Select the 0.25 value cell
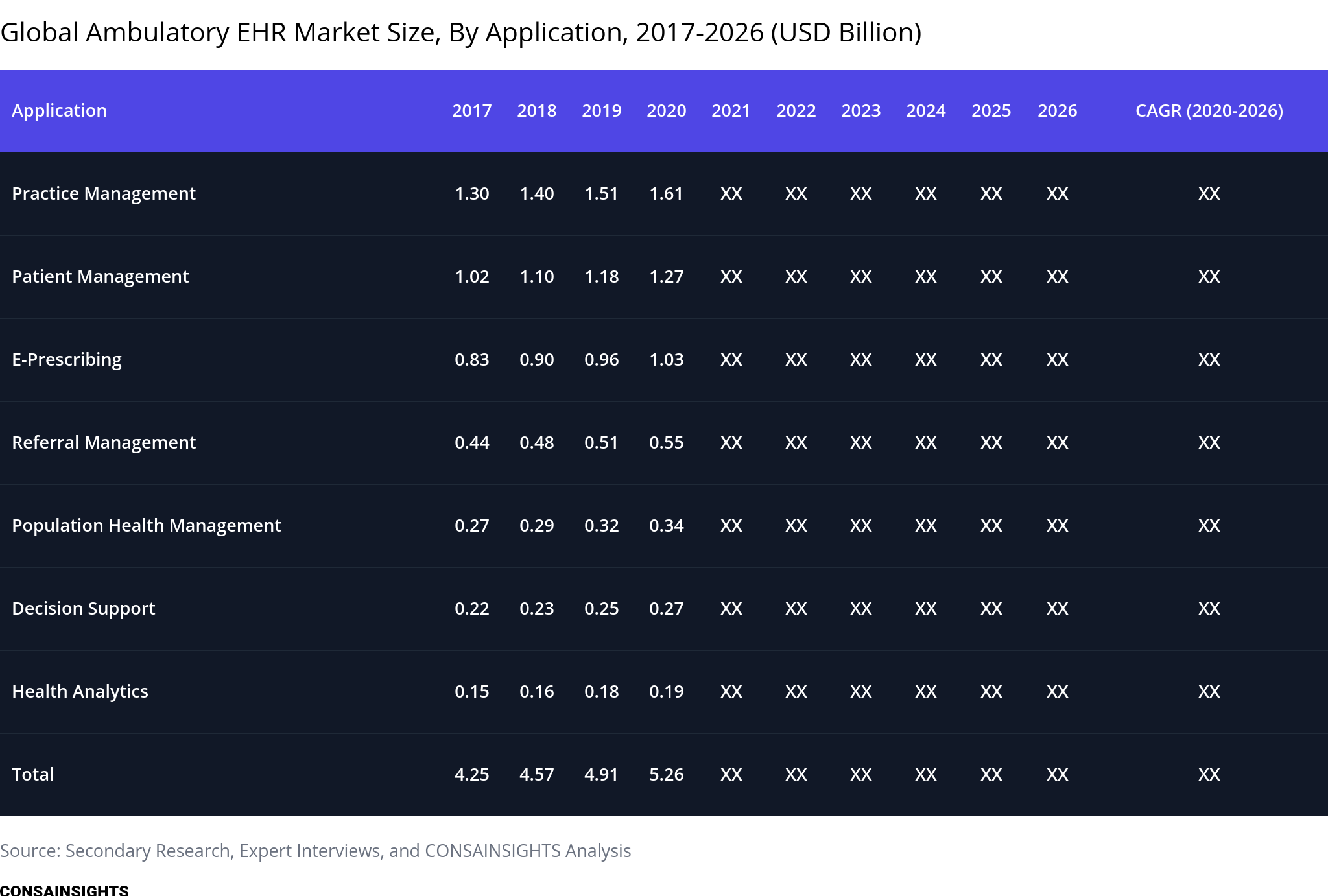The width and height of the screenshot is (1328, 896). click(602, 609)
